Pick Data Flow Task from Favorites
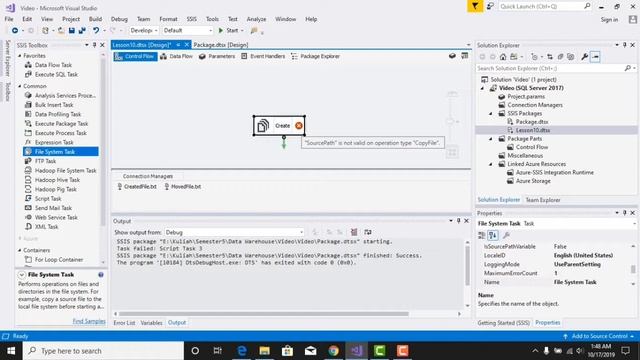 pyautogui.click(x=53, y=65)
